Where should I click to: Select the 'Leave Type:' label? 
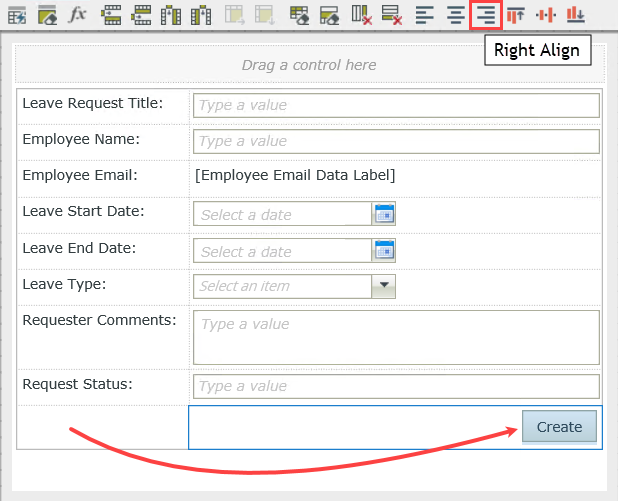64,284
